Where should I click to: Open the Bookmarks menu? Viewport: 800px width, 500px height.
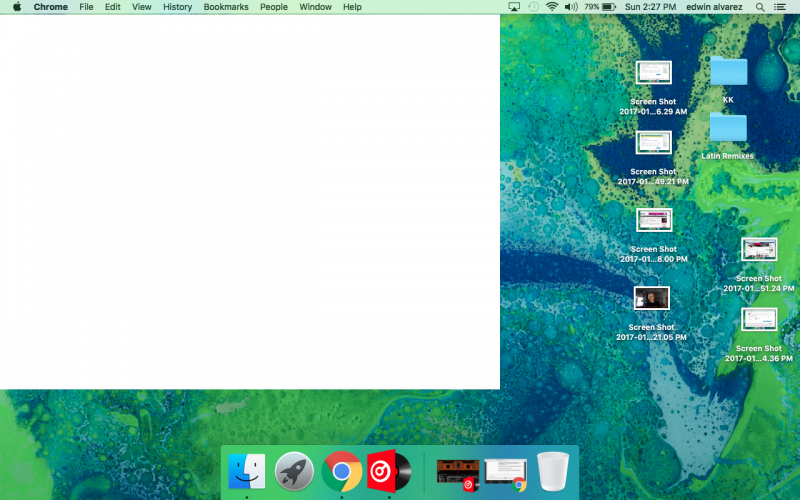[226, 7]
